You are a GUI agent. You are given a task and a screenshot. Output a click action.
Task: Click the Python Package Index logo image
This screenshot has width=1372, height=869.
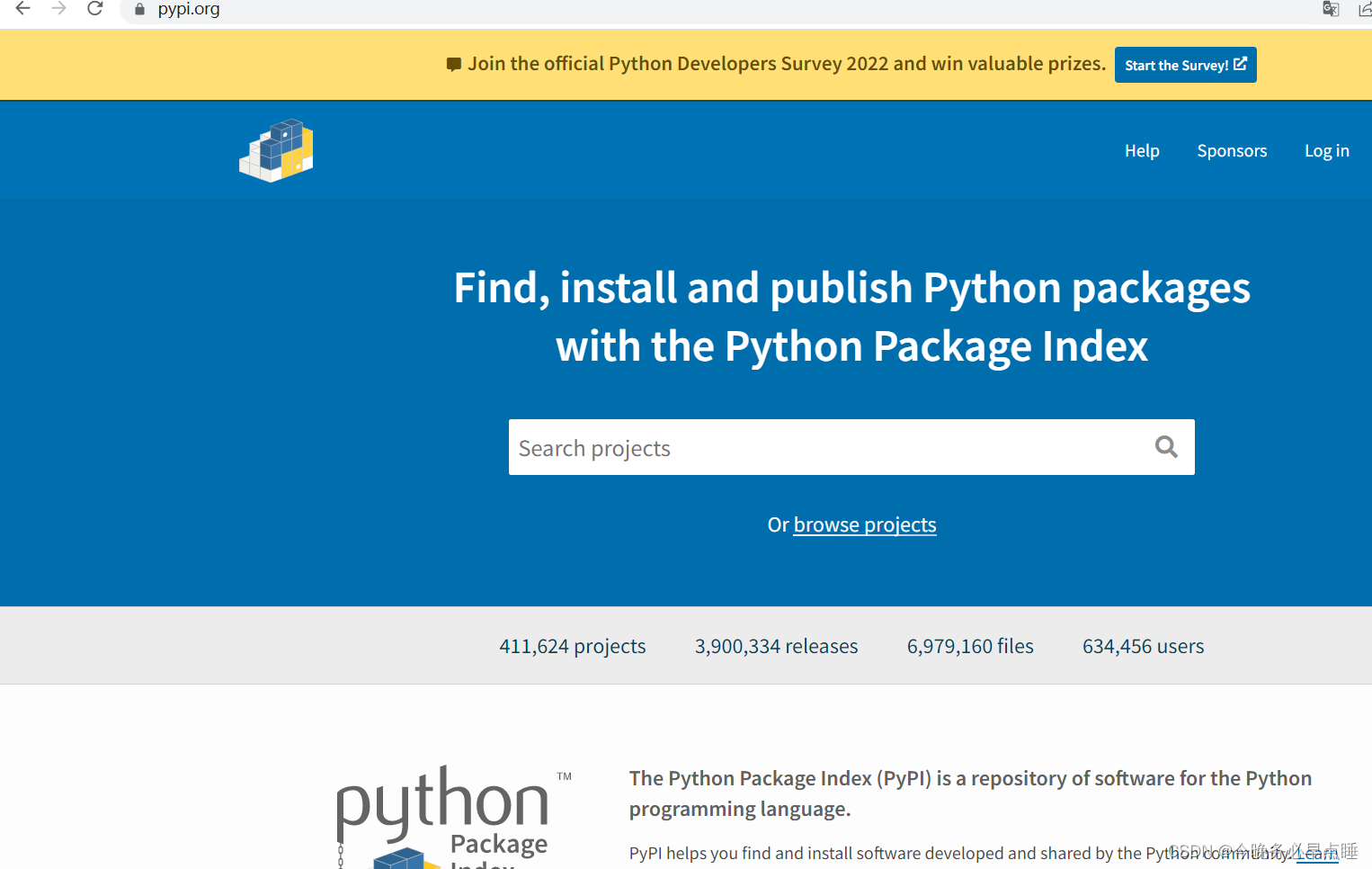coord(454,817)
